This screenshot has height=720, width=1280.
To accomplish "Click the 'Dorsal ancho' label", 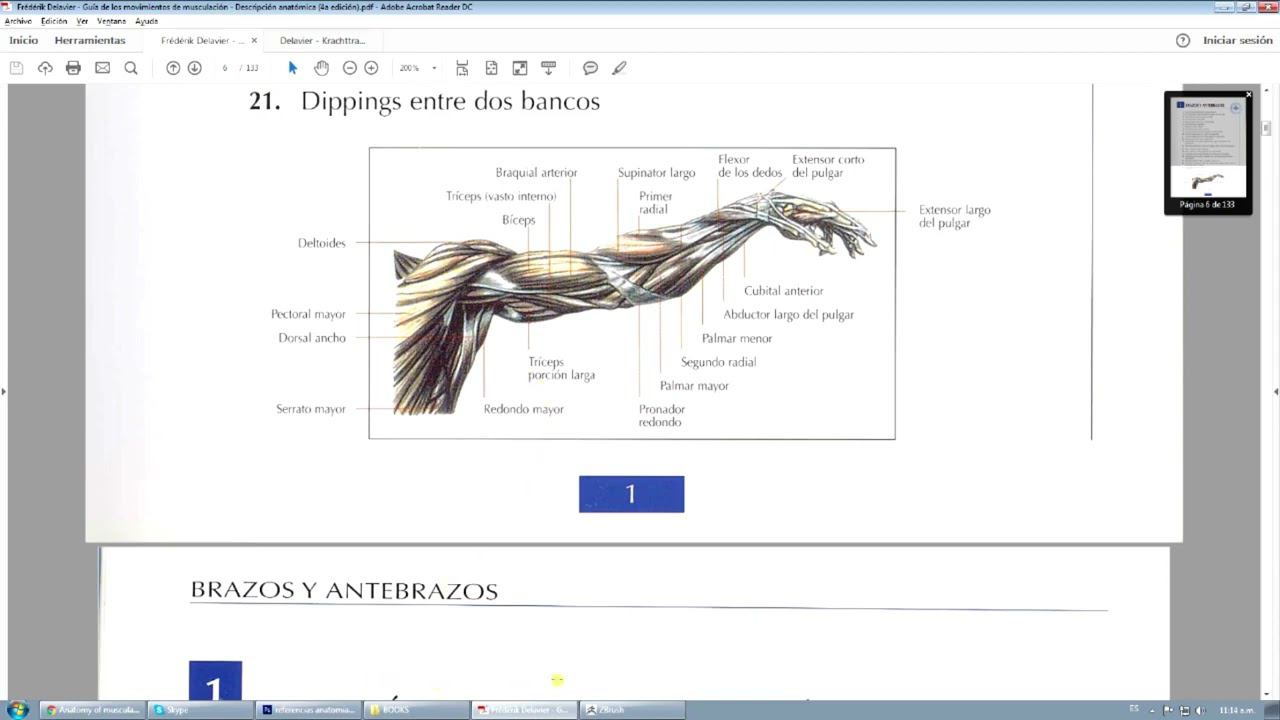I will tap(312, 338).
